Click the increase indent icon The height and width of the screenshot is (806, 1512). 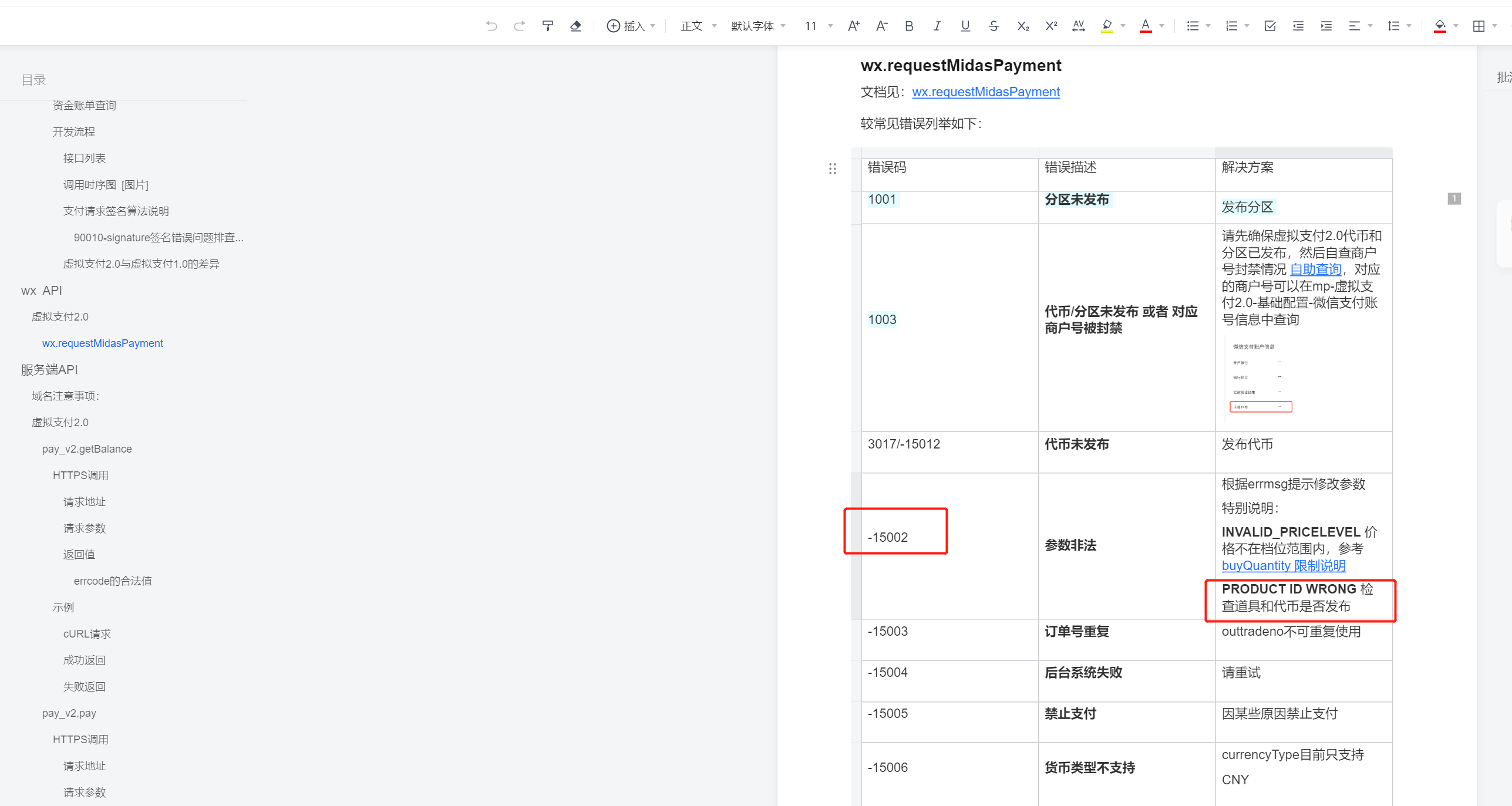[1326, 26]
